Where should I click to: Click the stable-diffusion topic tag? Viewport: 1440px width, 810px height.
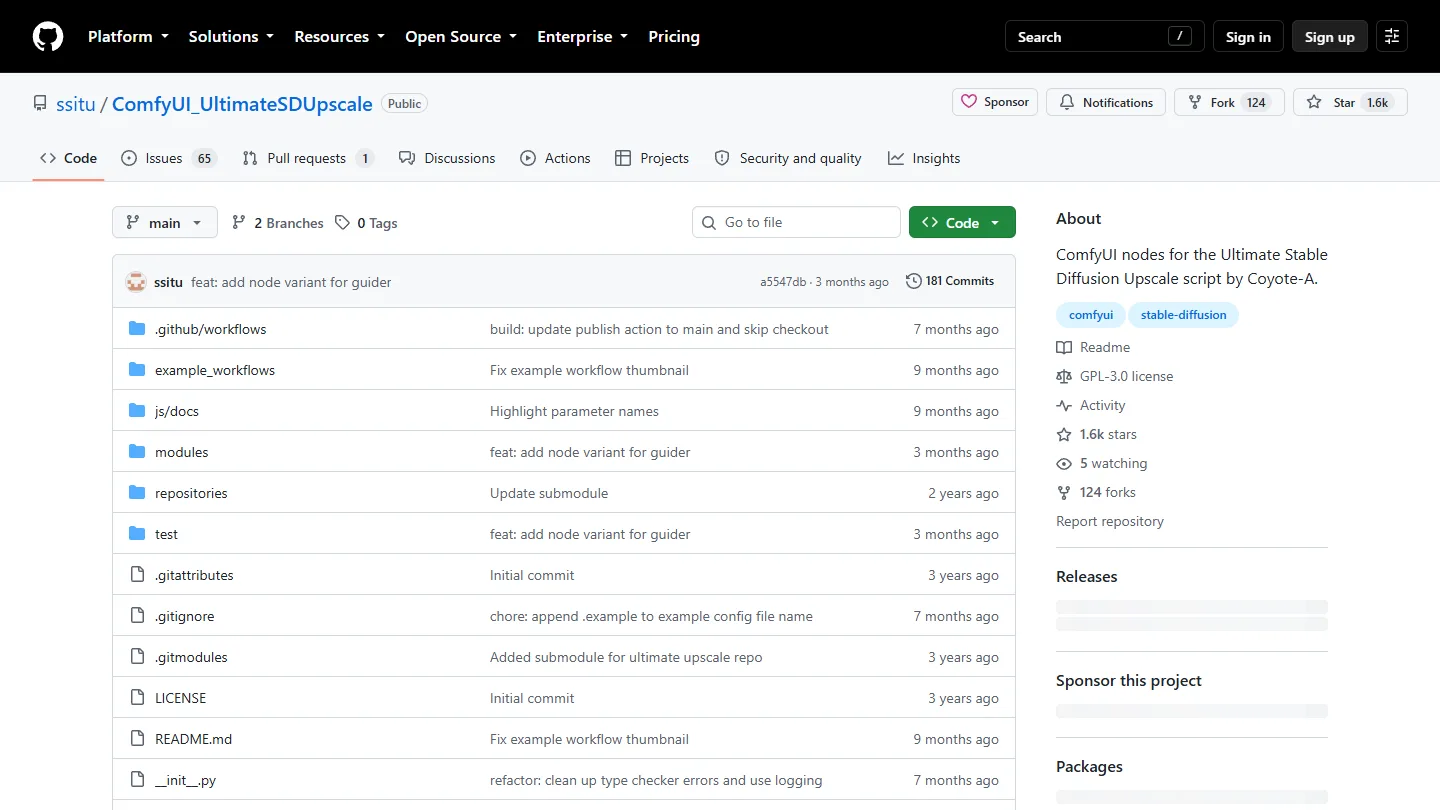(x=1184, y=315)
